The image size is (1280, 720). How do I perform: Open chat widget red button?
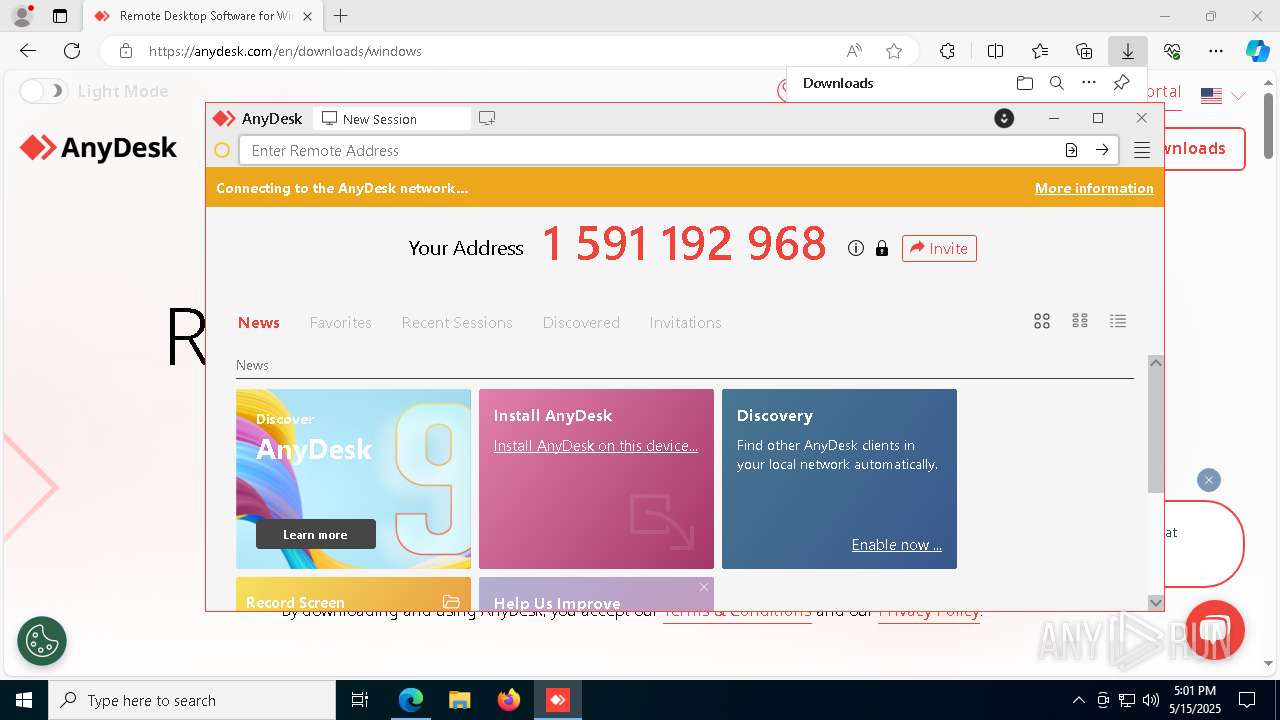(x=1215, y=629)
